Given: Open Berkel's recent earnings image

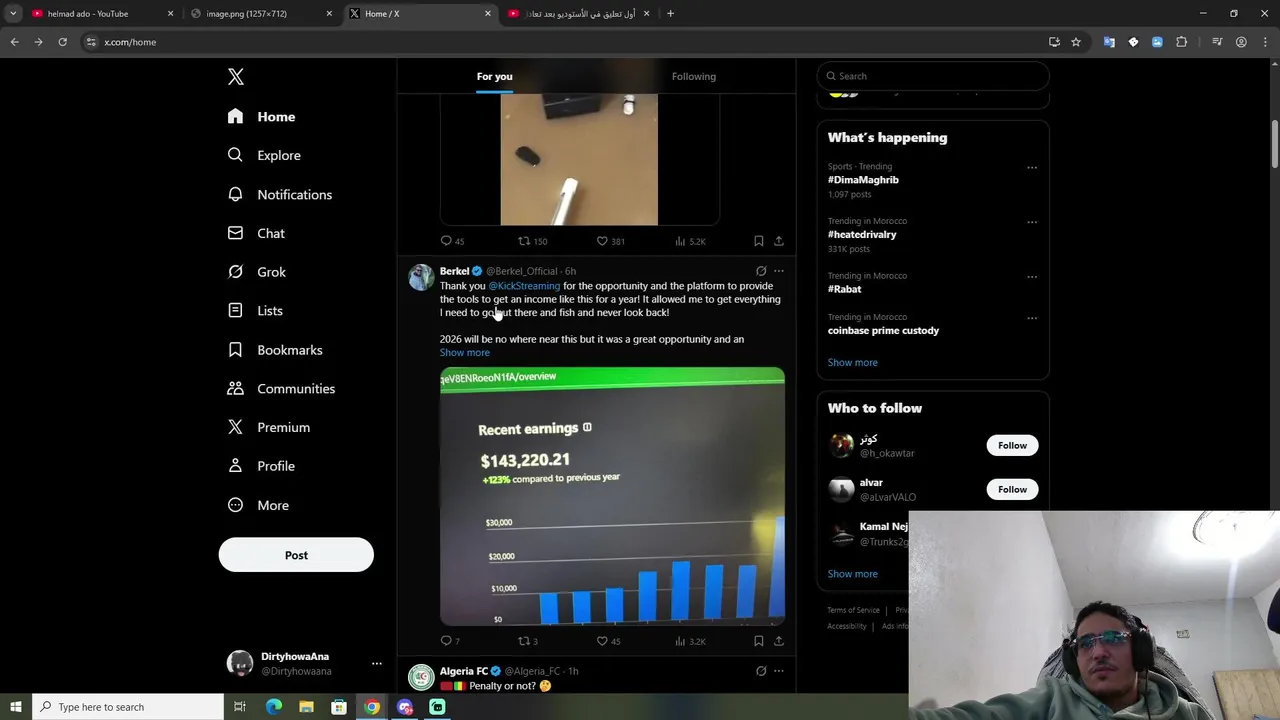Looking at the screenshot, I should pos(612,496).
